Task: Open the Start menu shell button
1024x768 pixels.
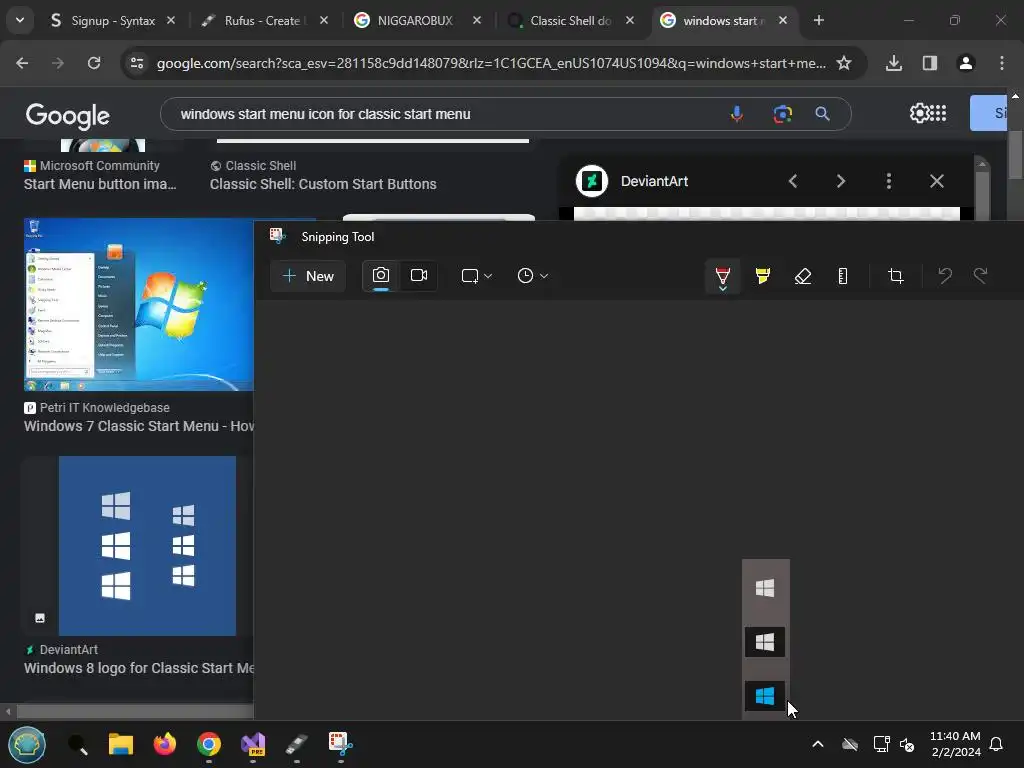Action: 27,744
